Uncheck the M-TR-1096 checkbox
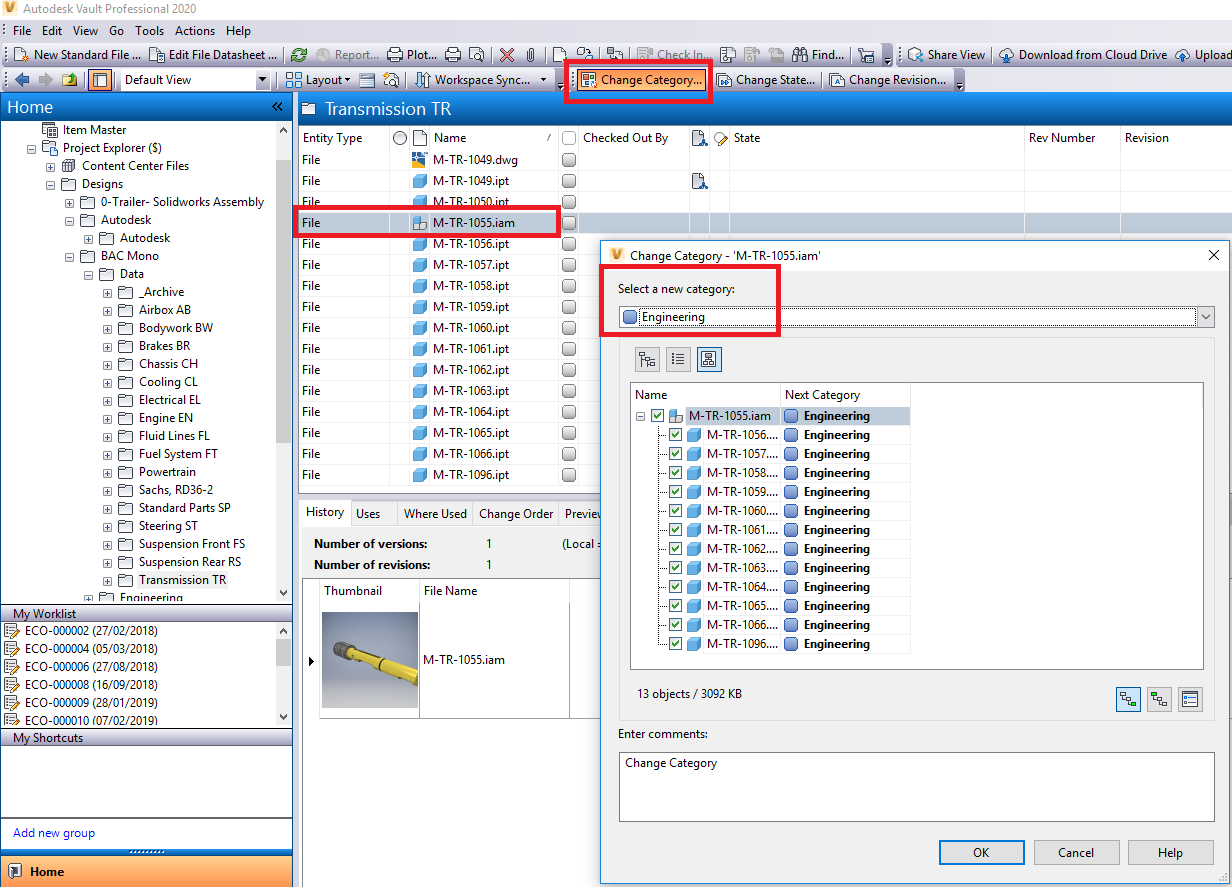Image resolution: width=1232 pixels, height=887 pixels. [x=676, y=644]
